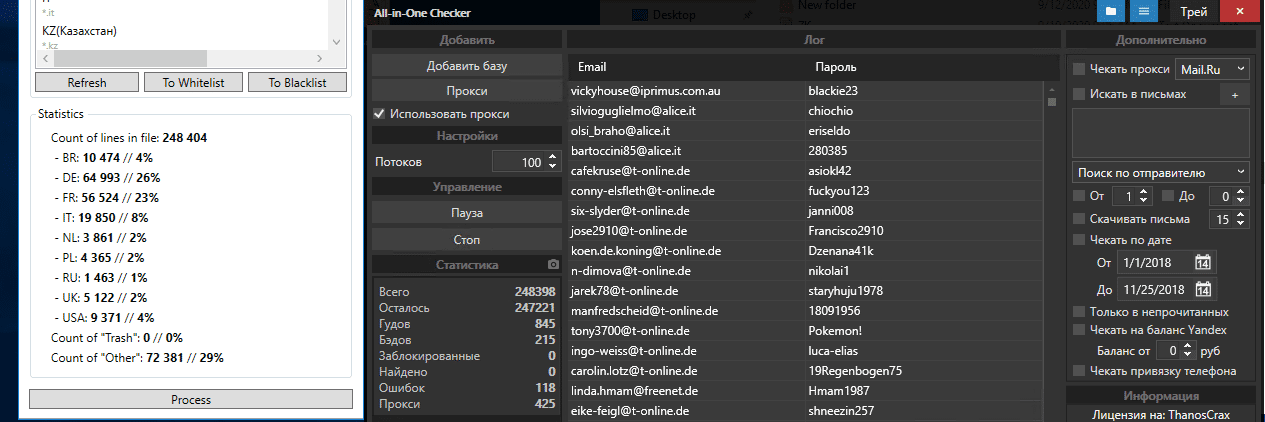Enable Чекать по дате checkbox
The height and width of the screenshot is (422, 1265).
1079,240
